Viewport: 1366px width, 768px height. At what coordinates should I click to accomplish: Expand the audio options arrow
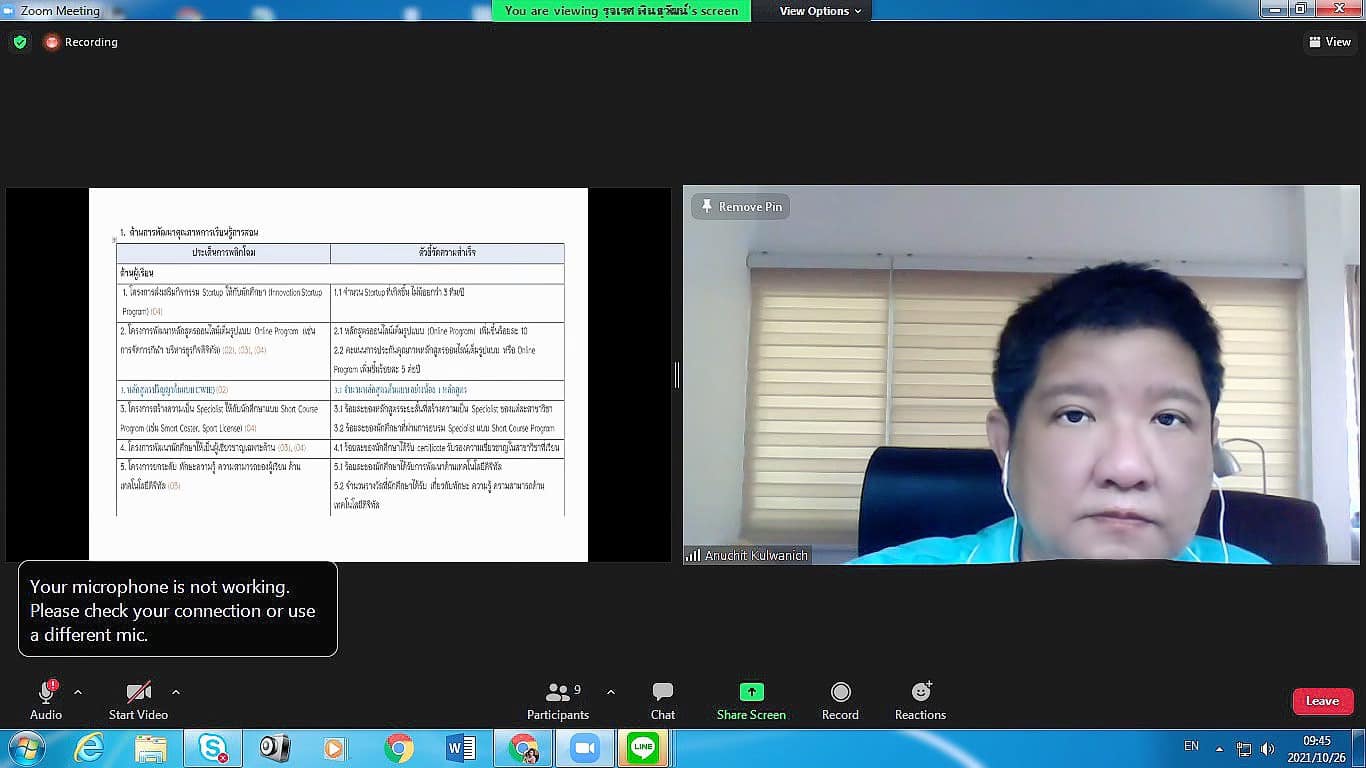tap(78, 692)
